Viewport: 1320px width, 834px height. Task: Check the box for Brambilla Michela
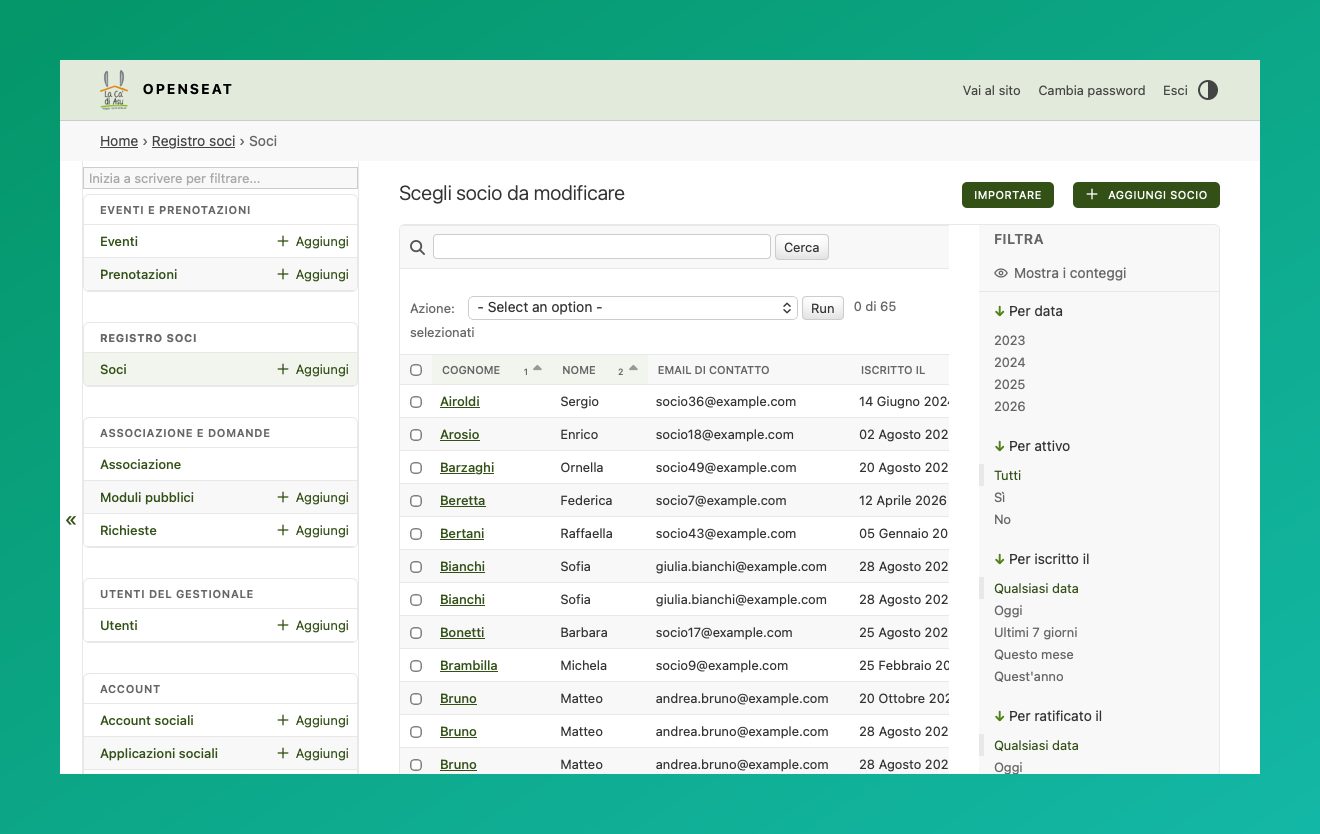pos(416,666)
